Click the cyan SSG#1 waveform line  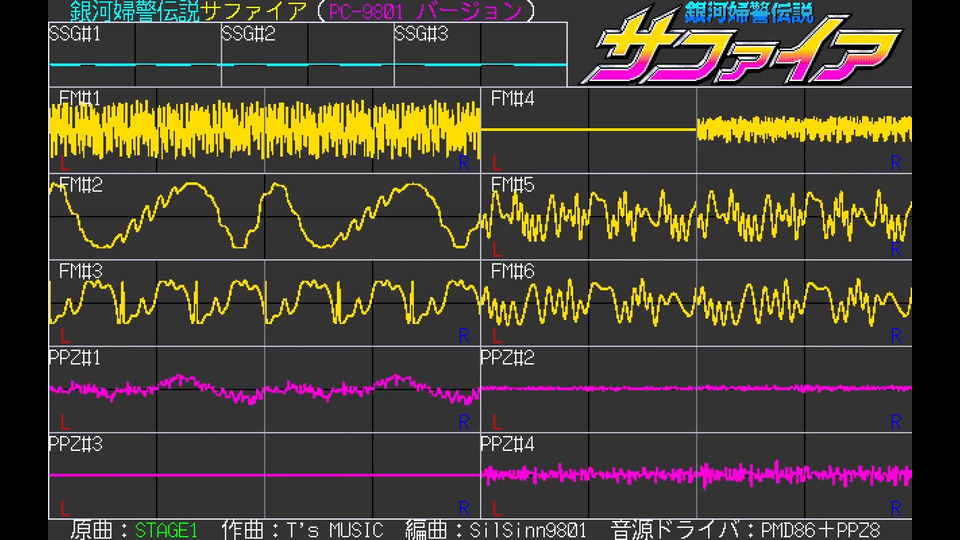135,64
